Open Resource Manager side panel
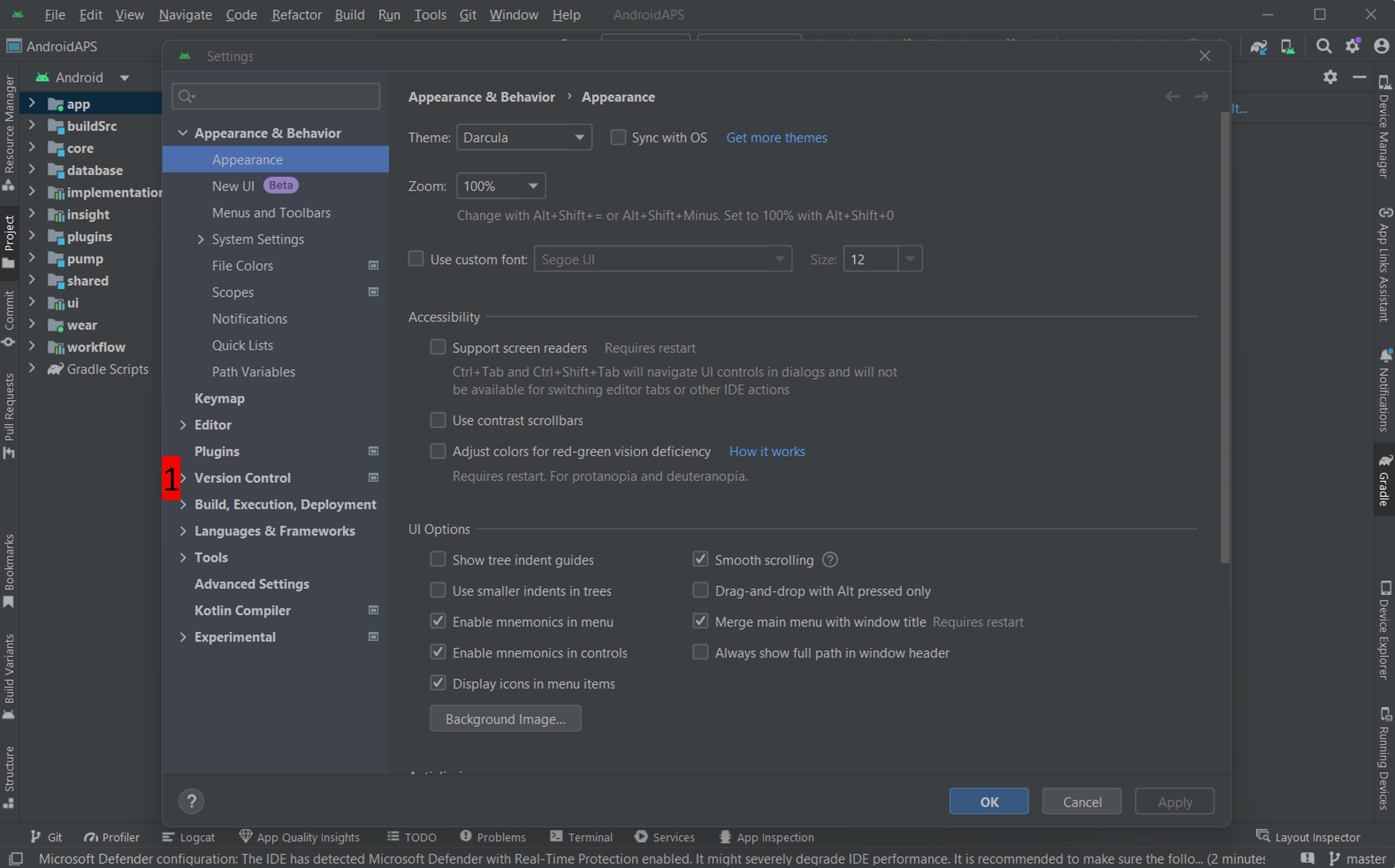 point(9,133)
